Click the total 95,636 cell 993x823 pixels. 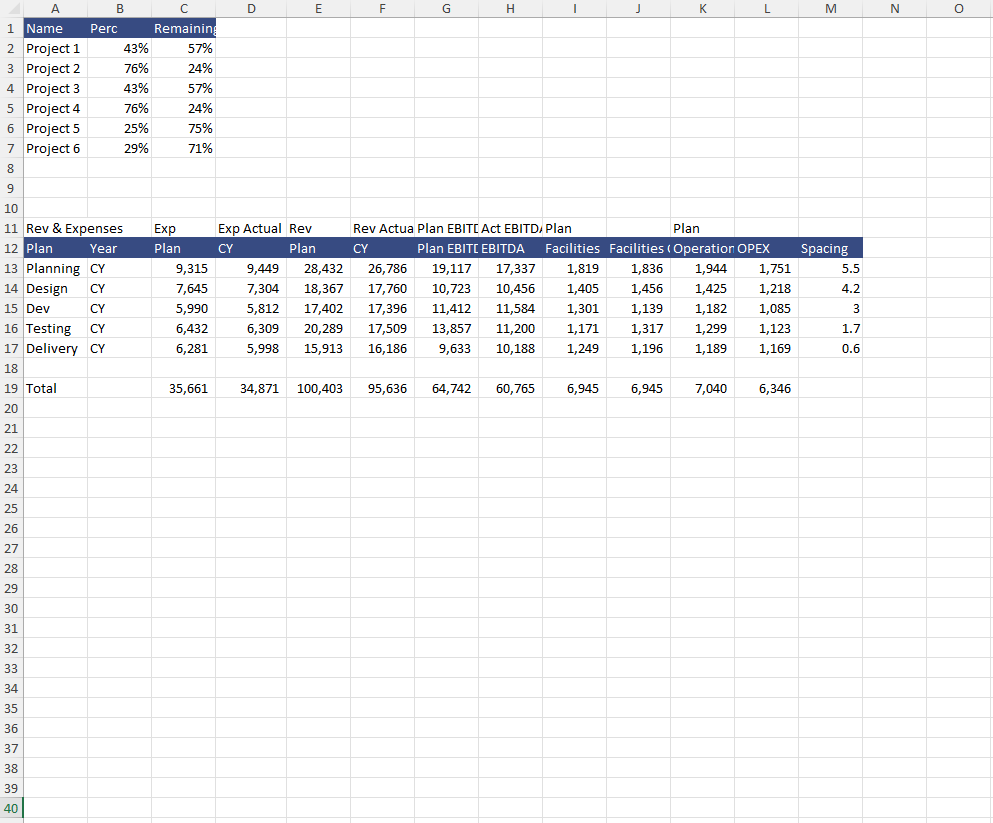click(x=383, y=388)
